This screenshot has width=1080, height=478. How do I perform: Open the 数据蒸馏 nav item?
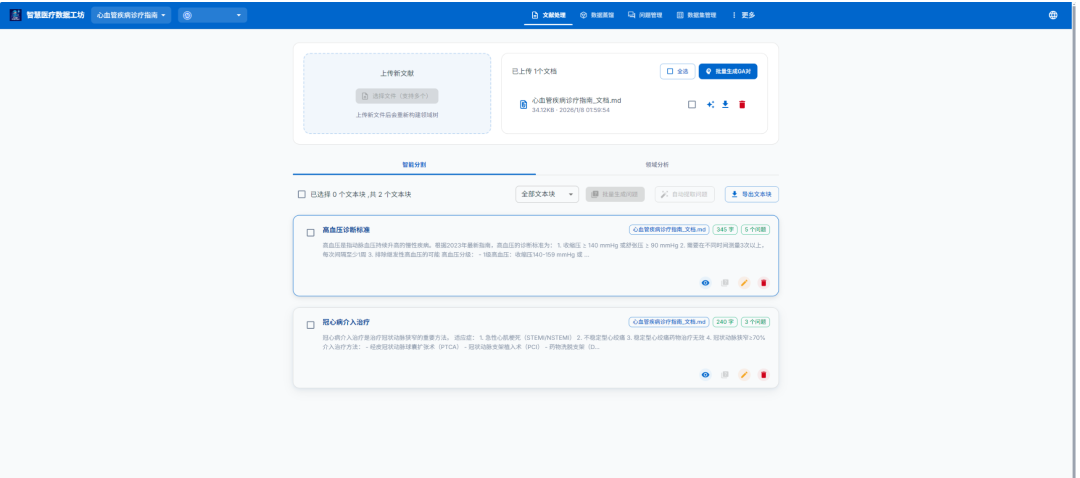click(596, 15)
